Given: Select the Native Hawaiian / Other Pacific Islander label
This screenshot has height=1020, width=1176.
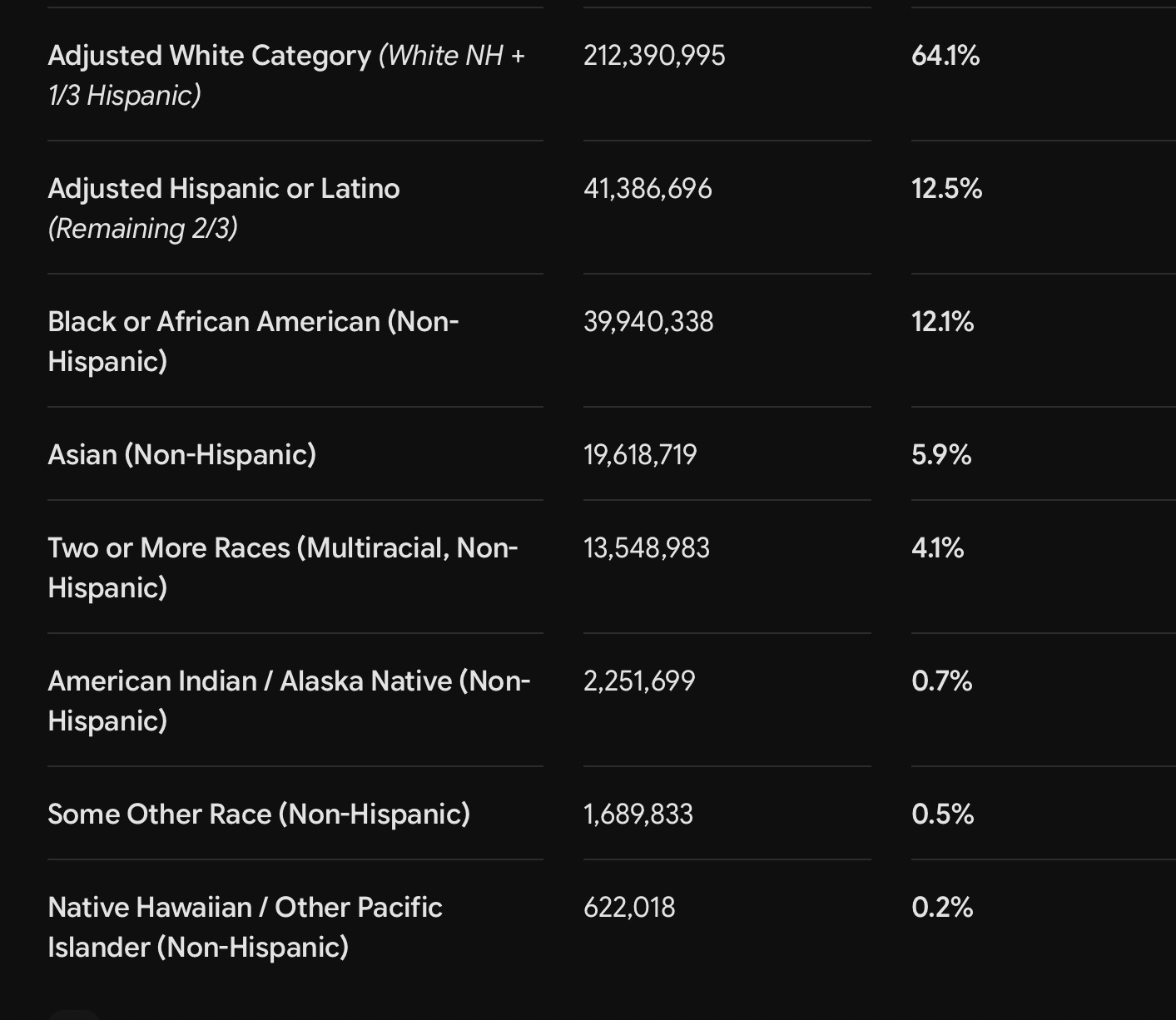Looking at the screenshot, I should coord(245,927).
